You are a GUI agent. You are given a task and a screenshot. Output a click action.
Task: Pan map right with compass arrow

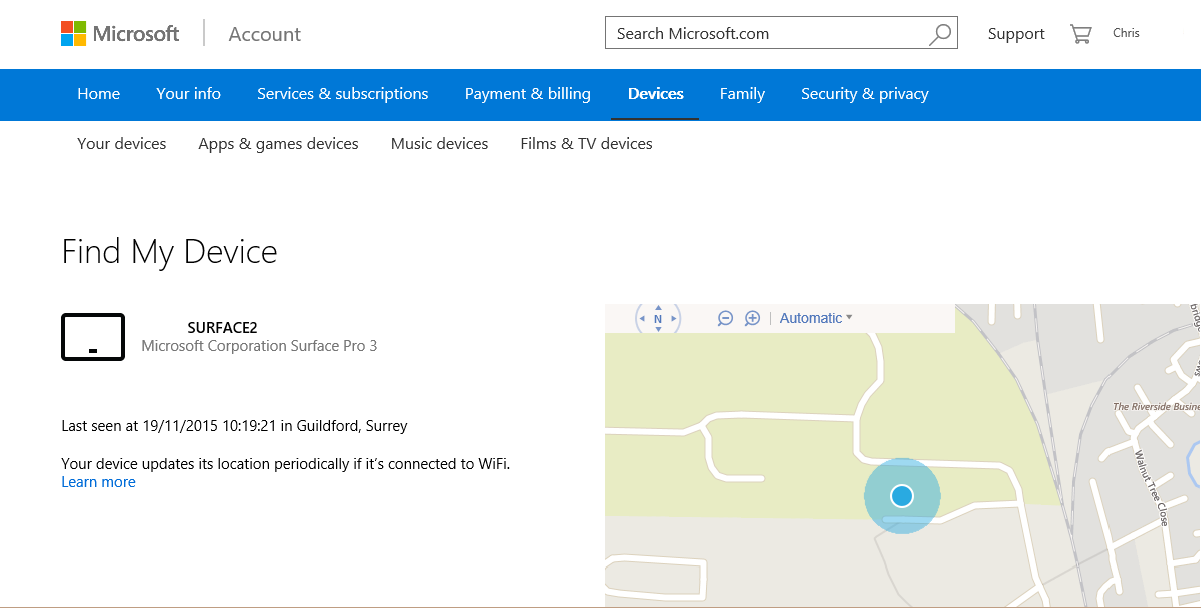675,319
